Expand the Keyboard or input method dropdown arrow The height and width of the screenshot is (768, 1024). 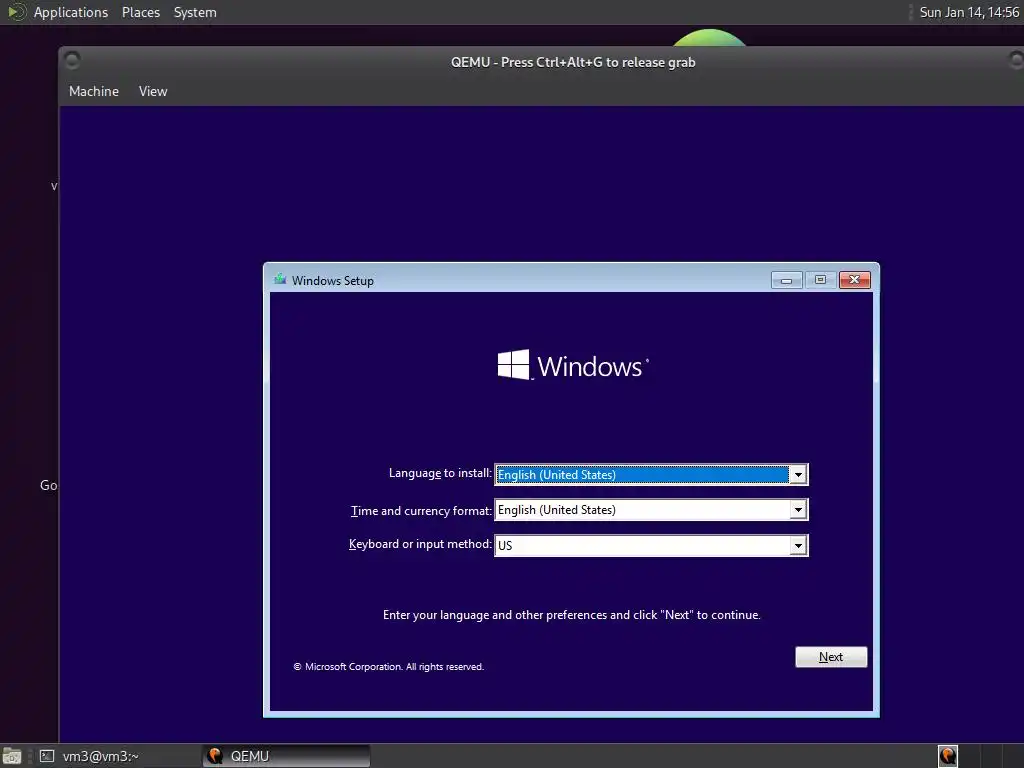point(798,545)
